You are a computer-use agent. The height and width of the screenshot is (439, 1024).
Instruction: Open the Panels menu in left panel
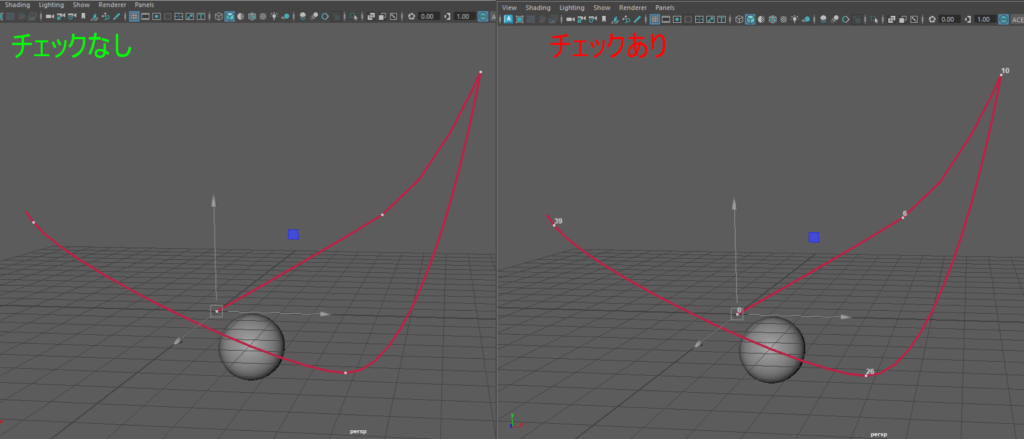coord(145,5)
